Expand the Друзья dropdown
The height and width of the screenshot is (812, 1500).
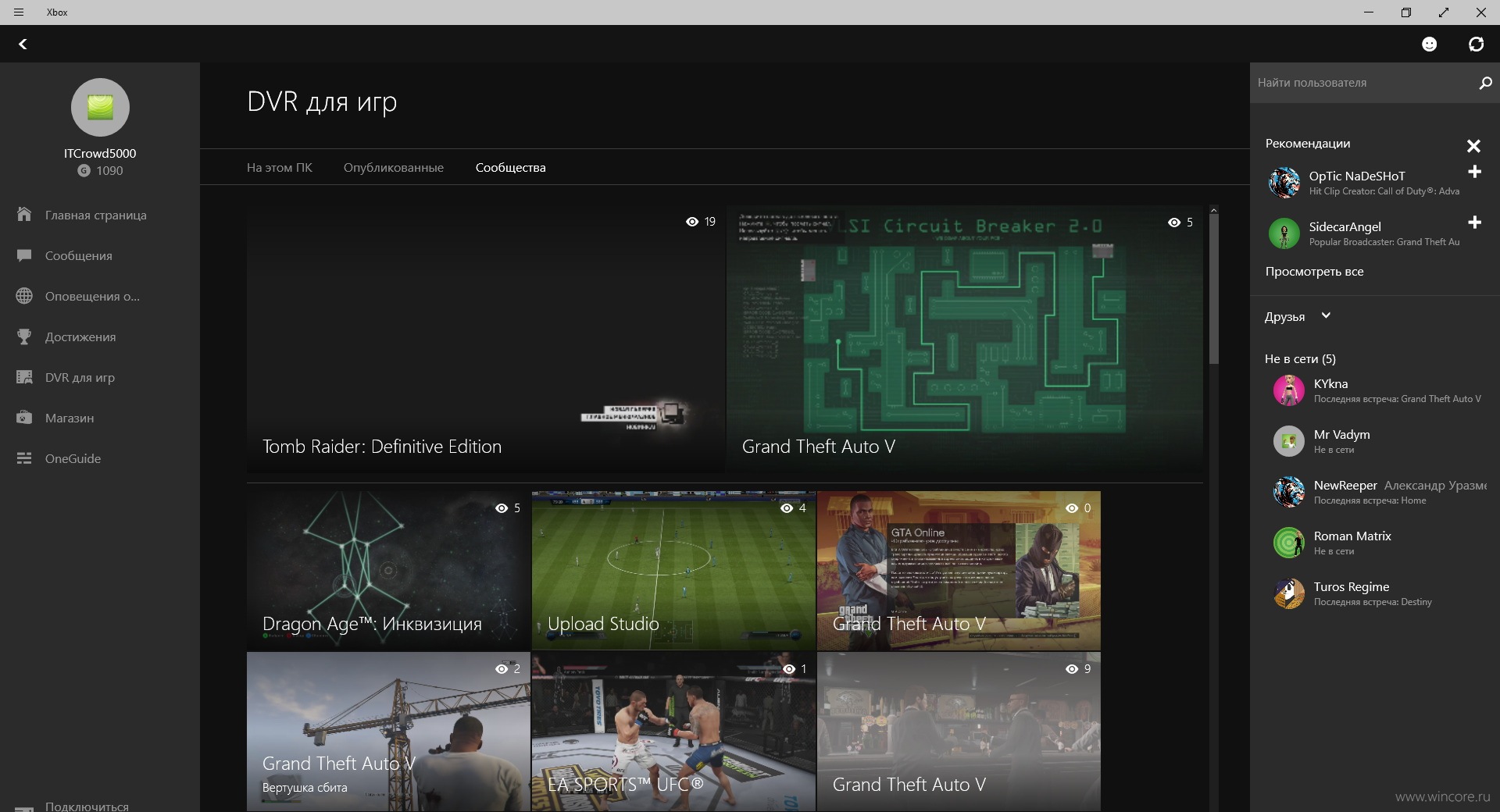tap(1326, 316)
